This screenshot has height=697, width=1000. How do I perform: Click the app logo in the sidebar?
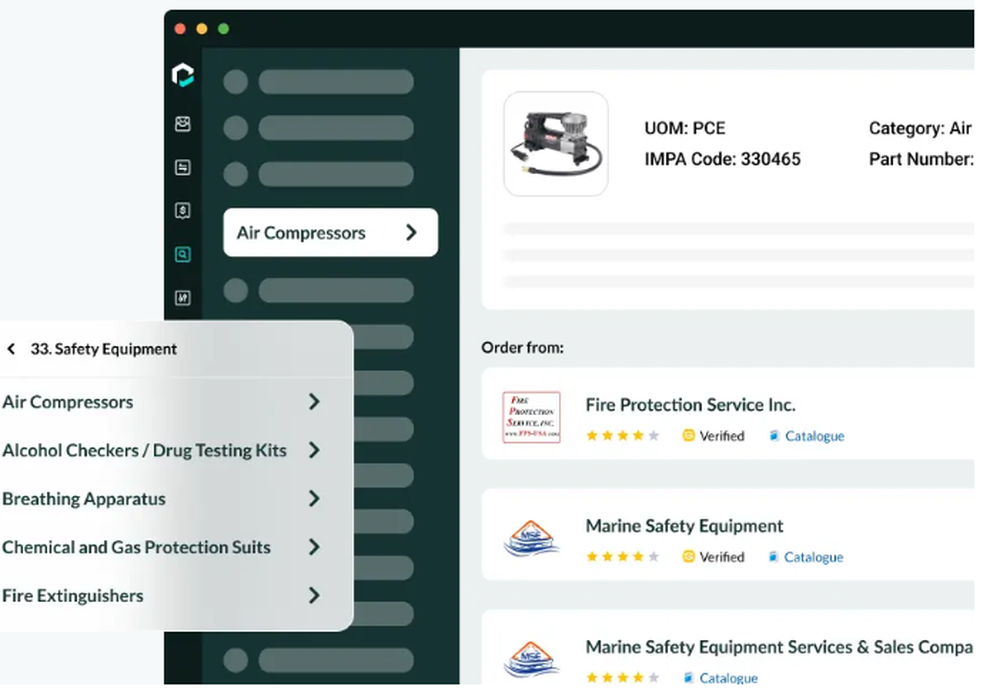point(183,75)
